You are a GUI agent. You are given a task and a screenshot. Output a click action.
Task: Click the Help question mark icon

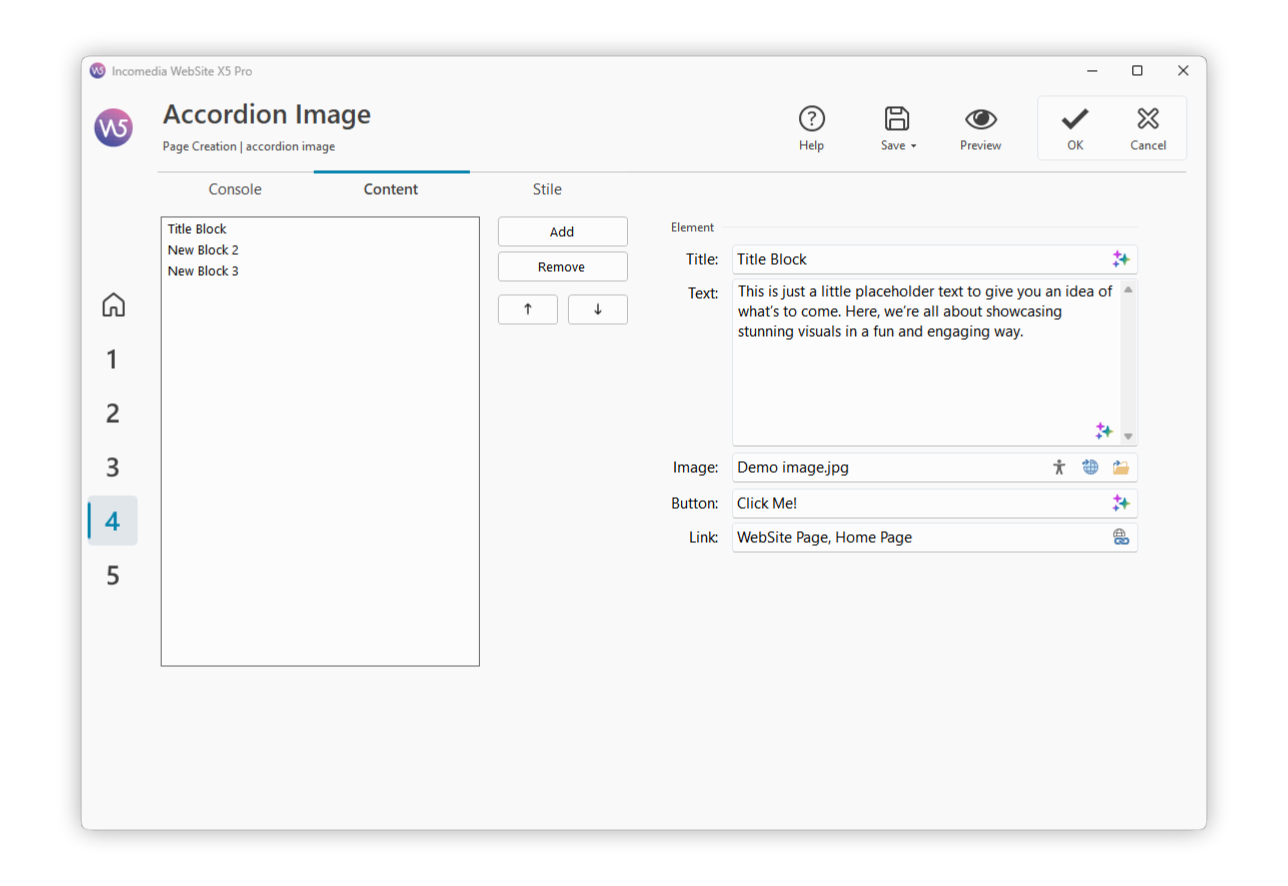(x=811, y=119)
